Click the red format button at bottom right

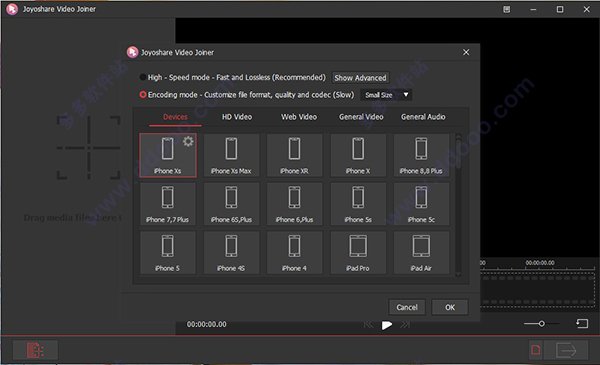pyautogui.click(x=536, y=350)
